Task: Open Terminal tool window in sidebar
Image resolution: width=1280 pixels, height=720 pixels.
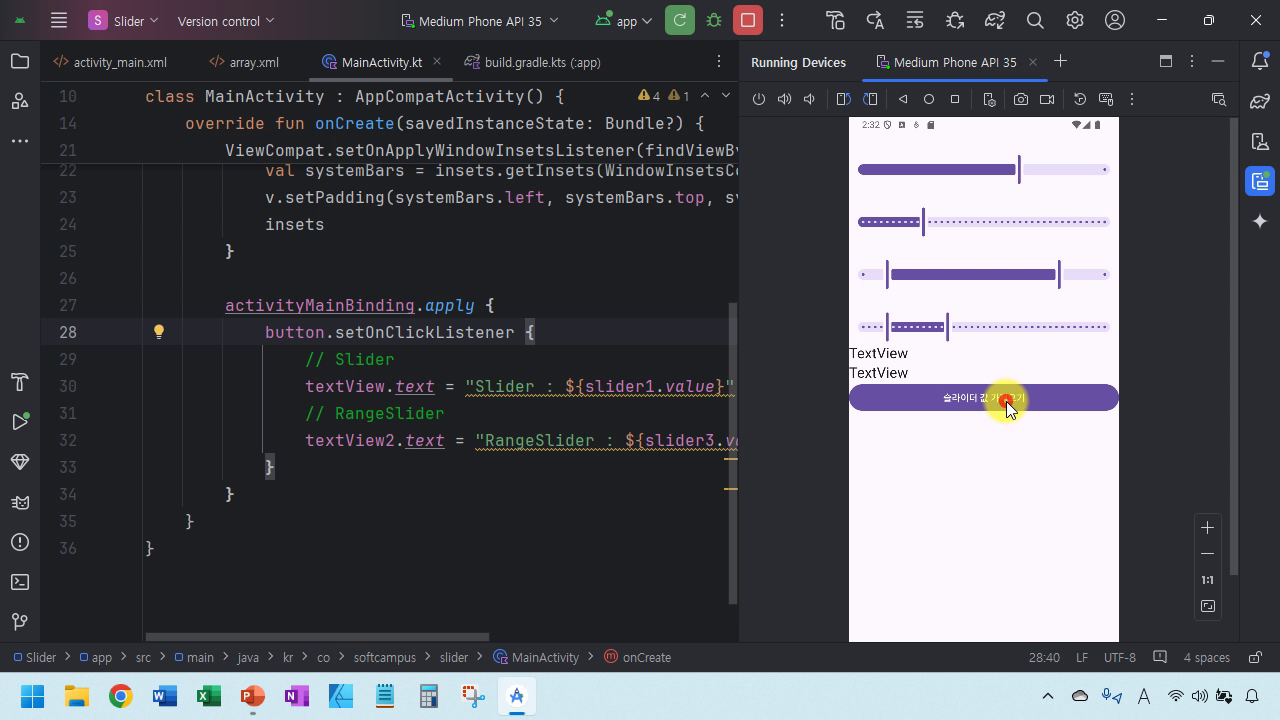Action: click(x=19, y=582)
